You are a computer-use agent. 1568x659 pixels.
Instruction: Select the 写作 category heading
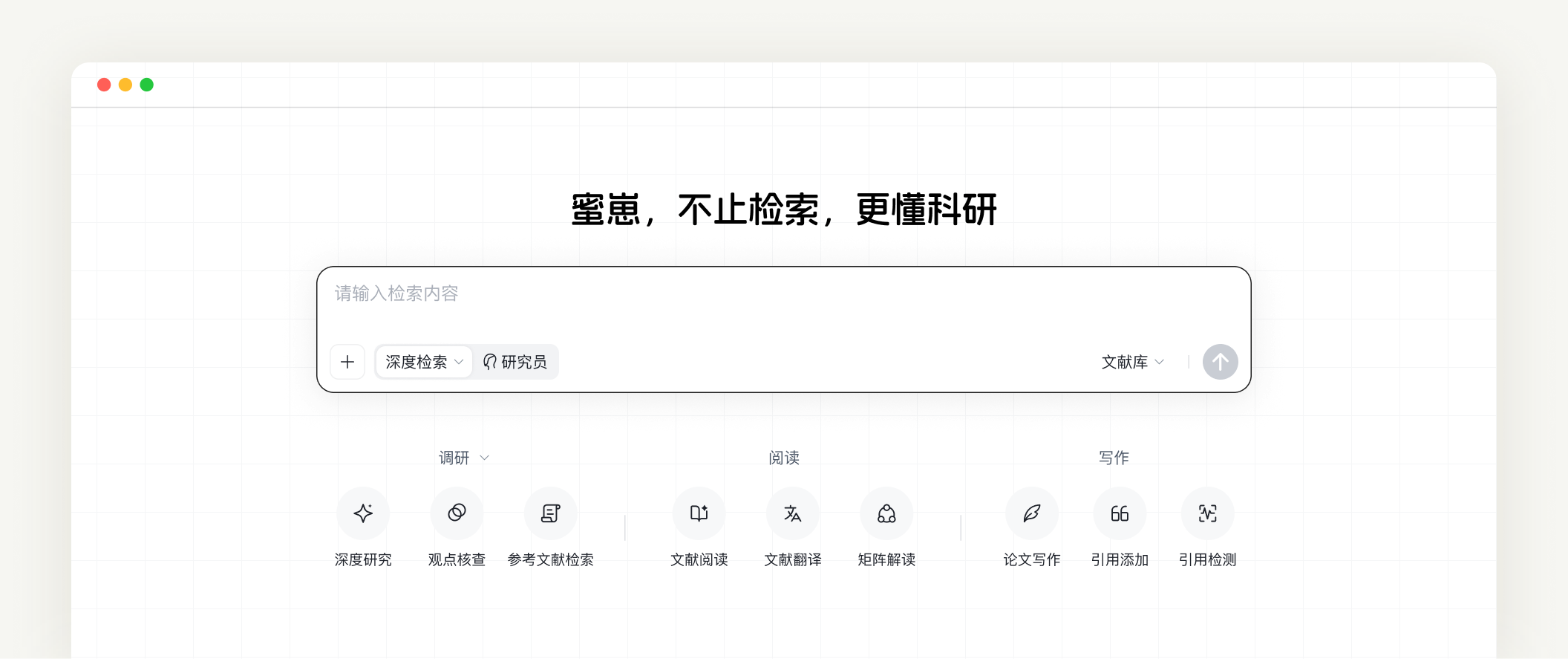click(1114, 458)
